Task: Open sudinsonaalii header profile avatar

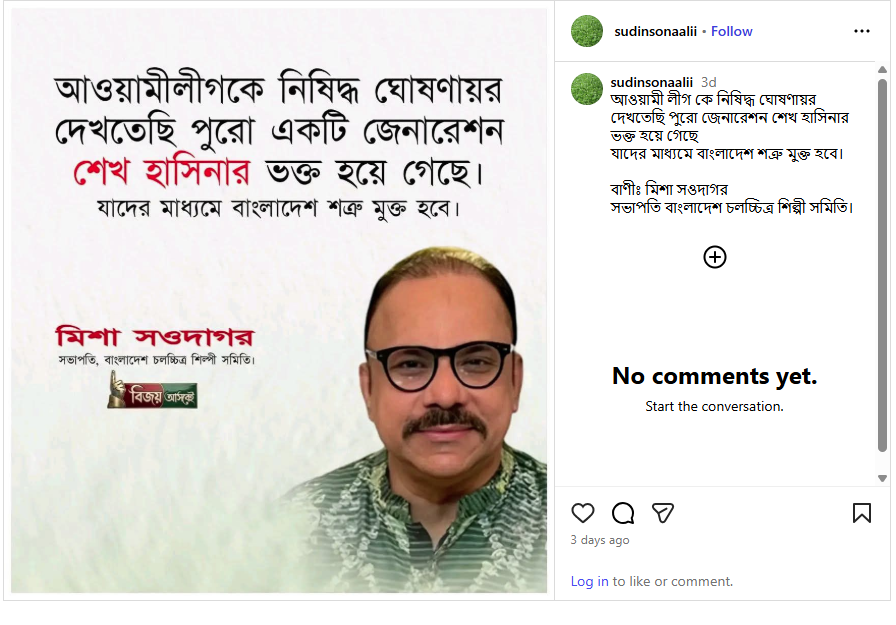Action: pos(587,31)
